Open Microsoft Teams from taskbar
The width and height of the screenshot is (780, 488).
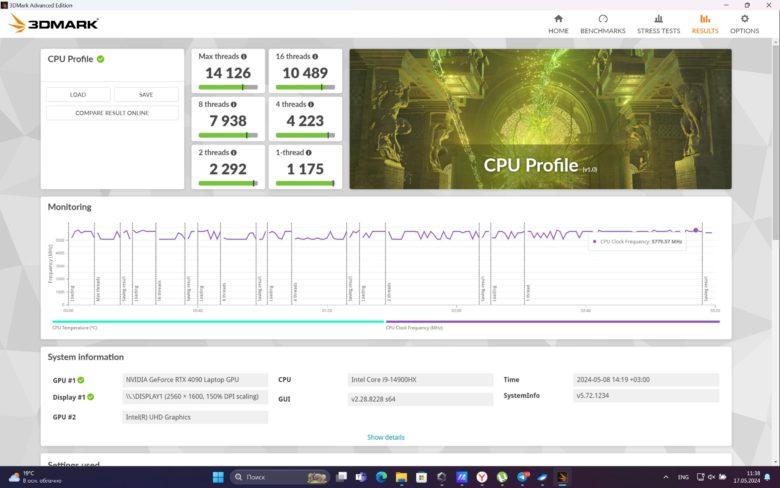pos(361,477)
